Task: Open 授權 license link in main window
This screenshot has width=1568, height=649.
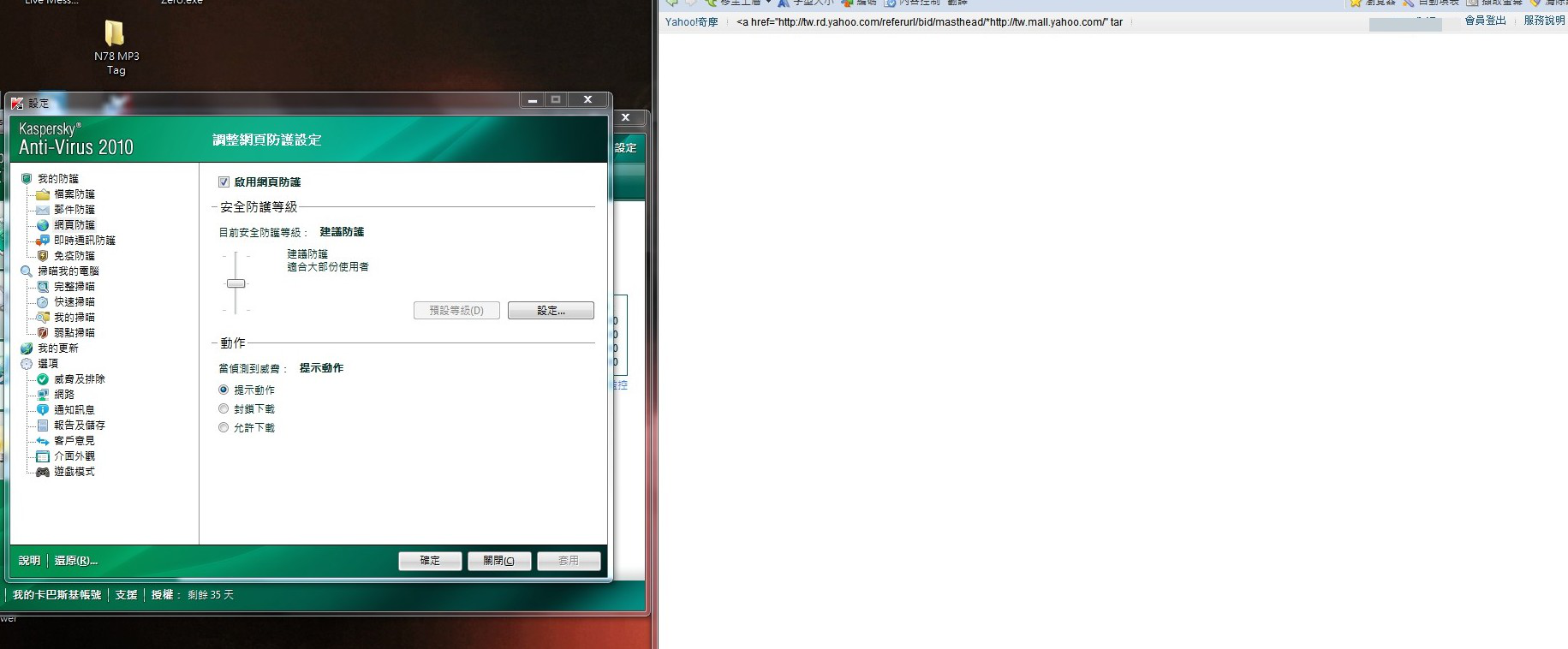Action: 162,595
